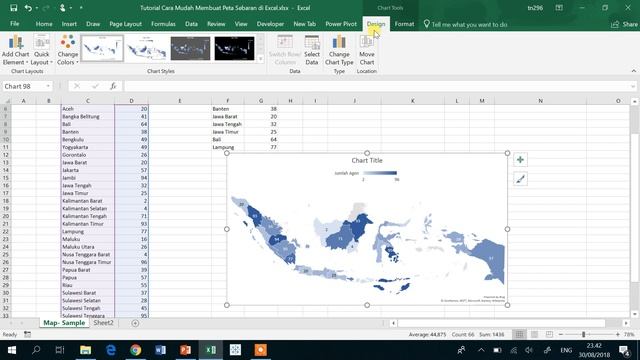The image size is (640, 360).
Task: Click Jawa Tengah in column F
Action: [x=227, y=124]
